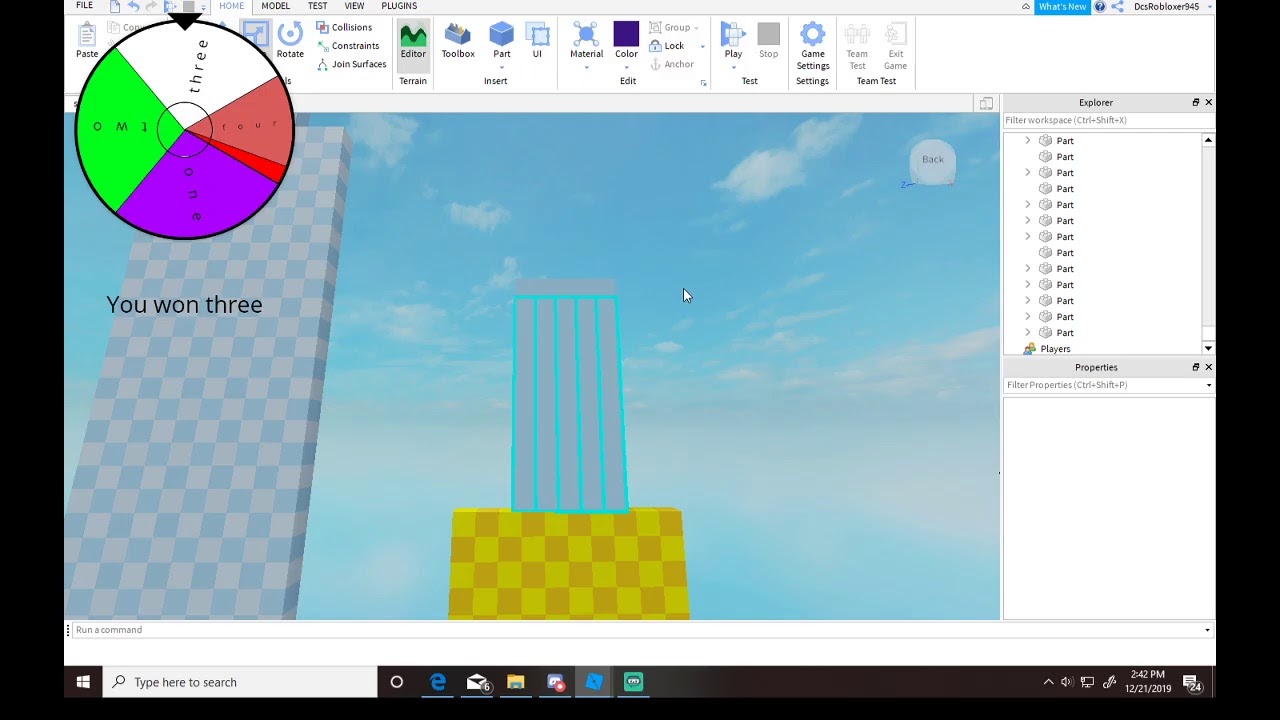The image size is (1280, 720).
Task: Click the Redo arrow in quick access bar
Action: (151, 6)
